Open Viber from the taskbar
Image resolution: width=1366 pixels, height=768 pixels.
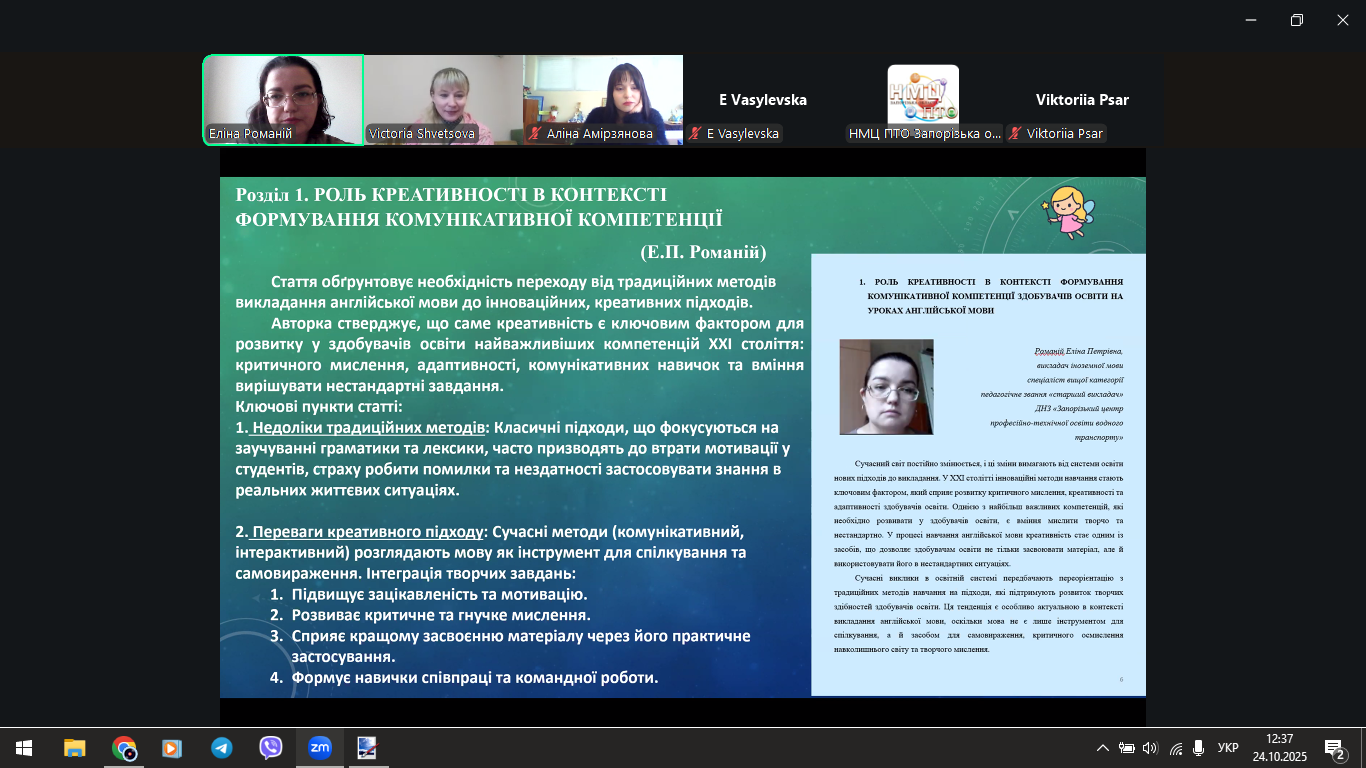pos(270,748)
